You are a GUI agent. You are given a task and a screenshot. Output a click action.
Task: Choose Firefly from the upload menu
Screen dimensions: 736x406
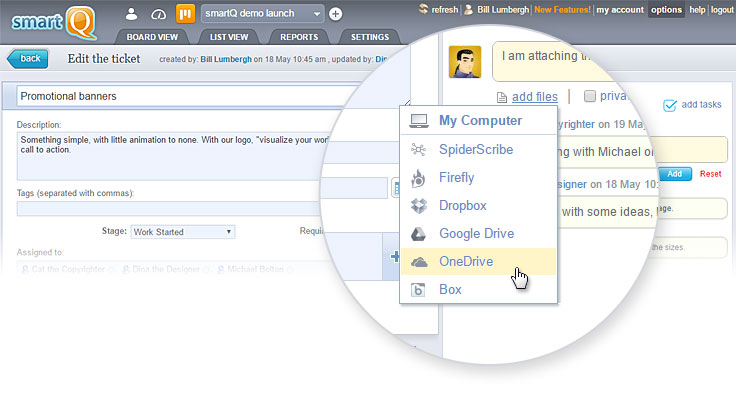pos(479,178)
